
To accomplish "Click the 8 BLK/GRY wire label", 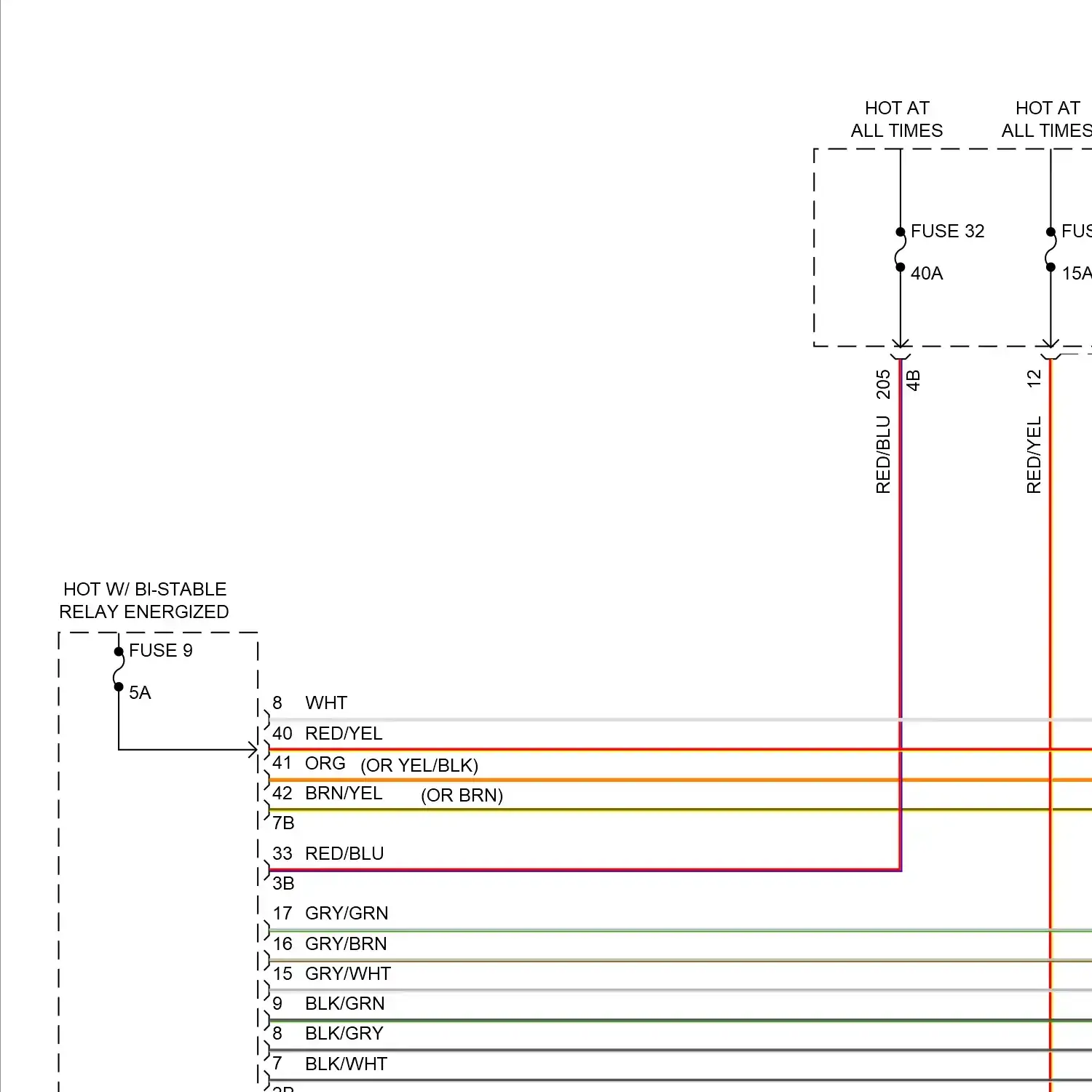I will [x=328, y=1033].
